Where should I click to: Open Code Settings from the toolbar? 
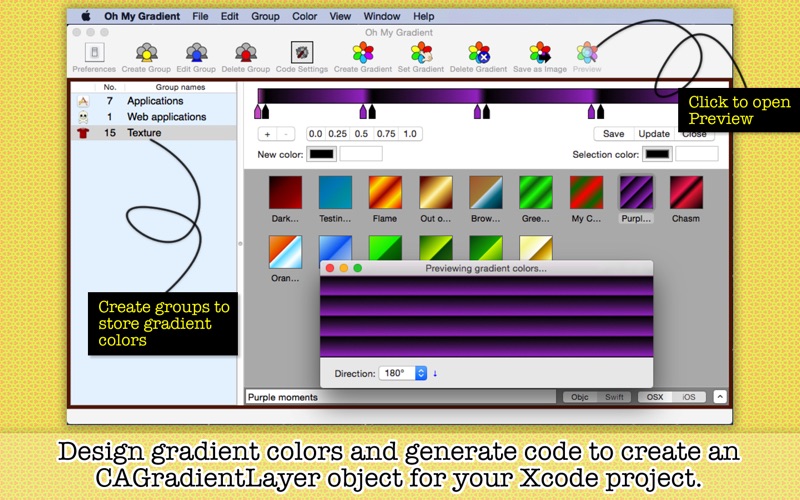point(302,52)
